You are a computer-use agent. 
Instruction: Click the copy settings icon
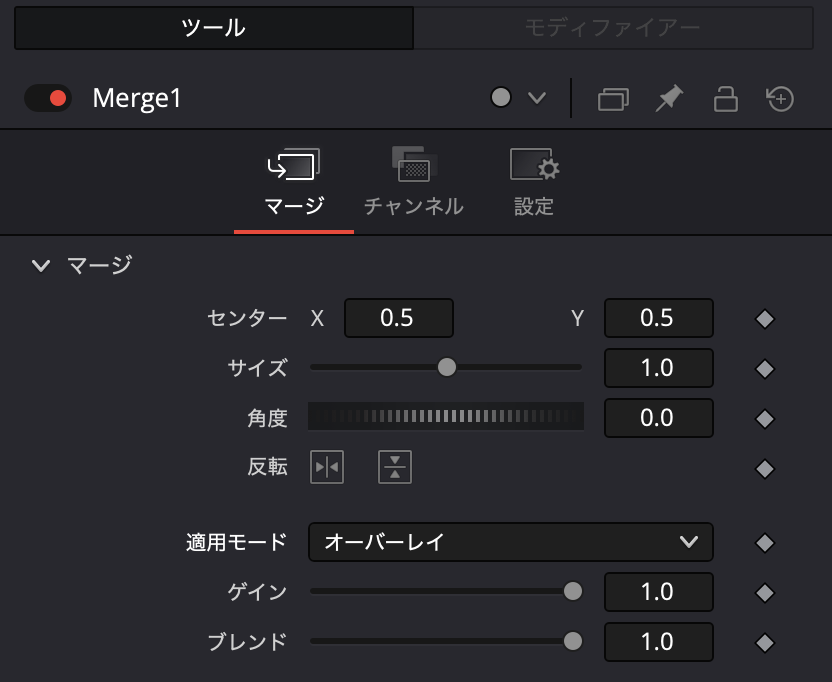612,97
